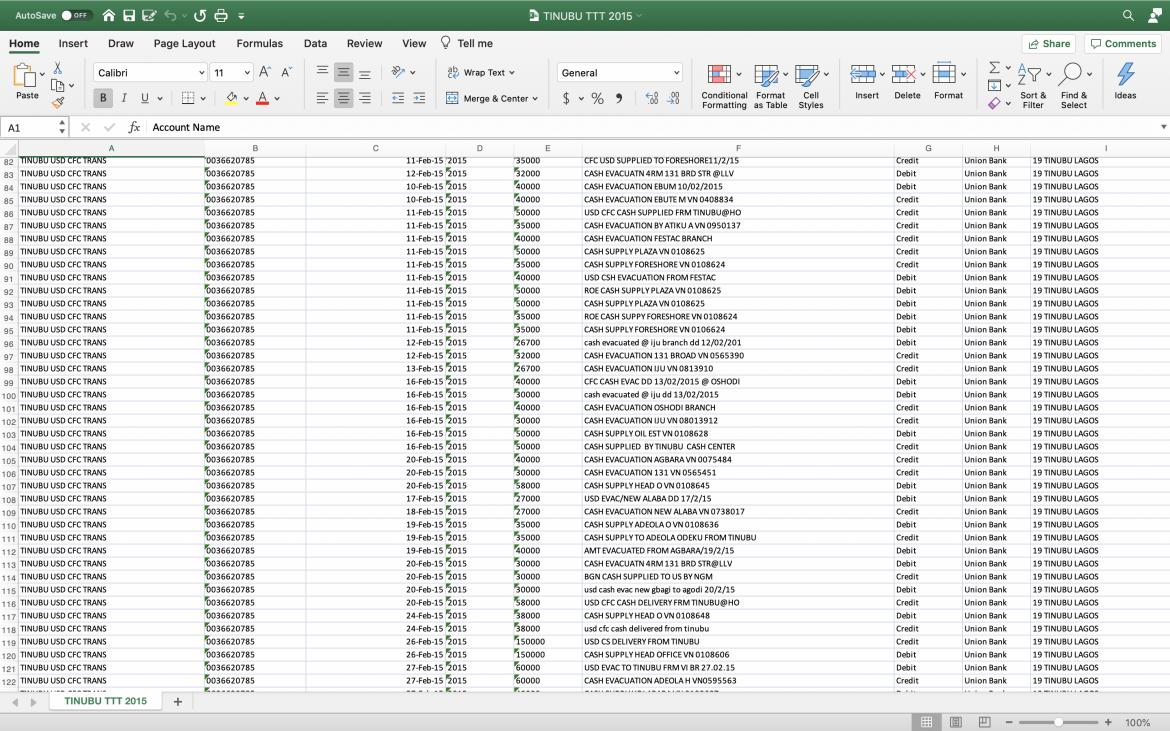Toggle Bold formatting
The height and width of the screenshot is (731, 1170).
click(103, 98)
